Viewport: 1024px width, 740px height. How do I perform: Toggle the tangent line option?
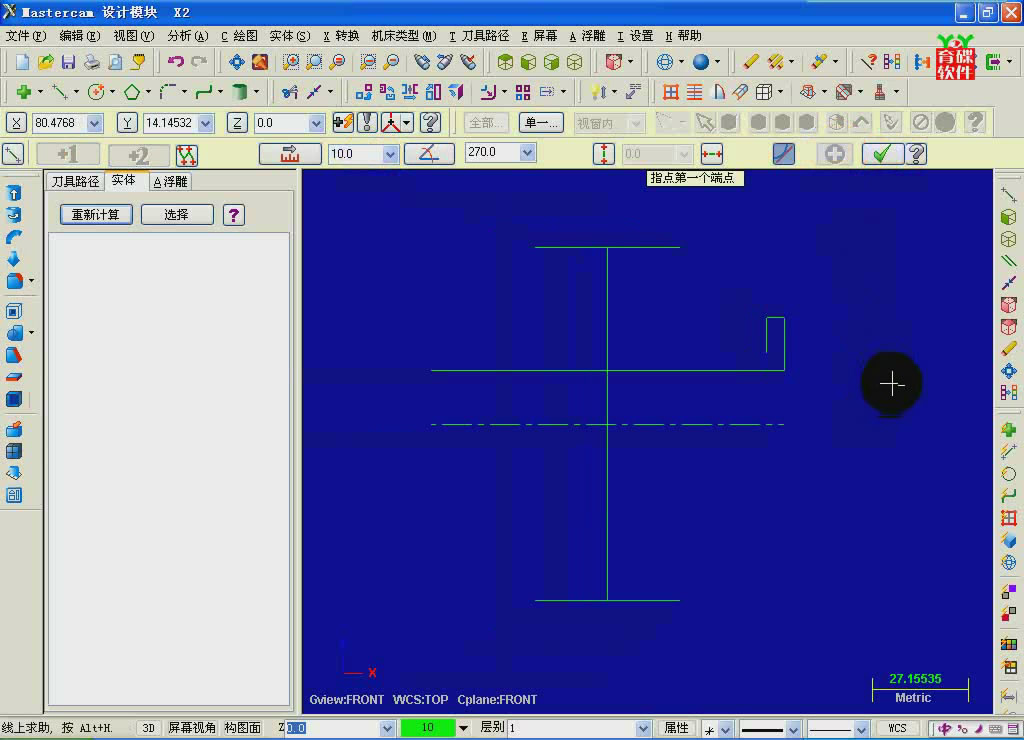(x=784, y=154)
